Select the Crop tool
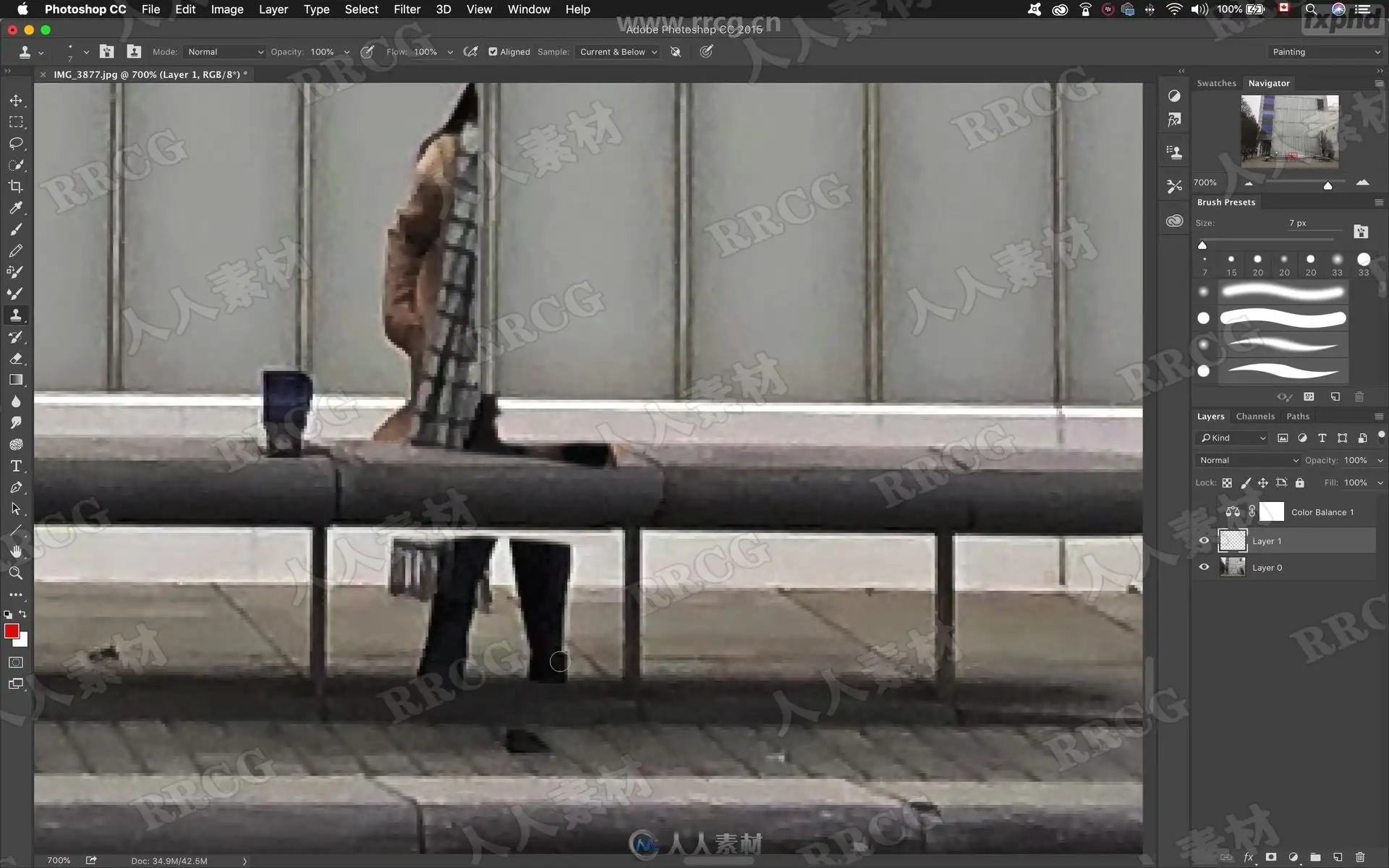1389x868 pixels. [x=16, y=187]
